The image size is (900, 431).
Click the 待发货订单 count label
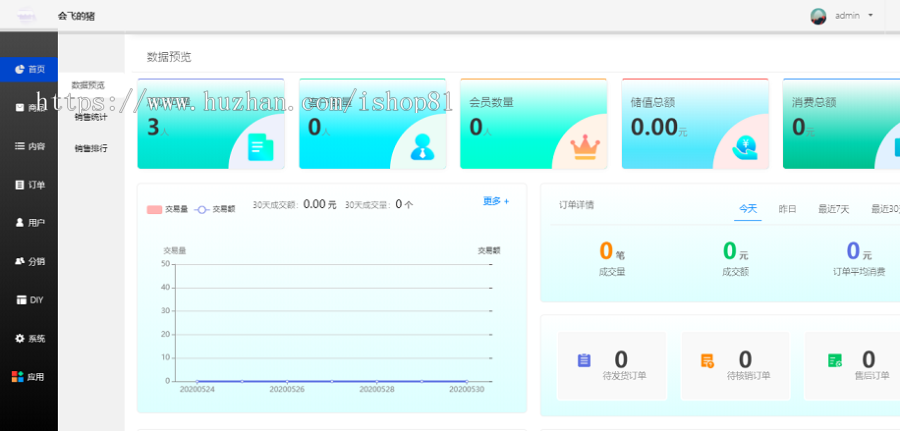point(624,376)
